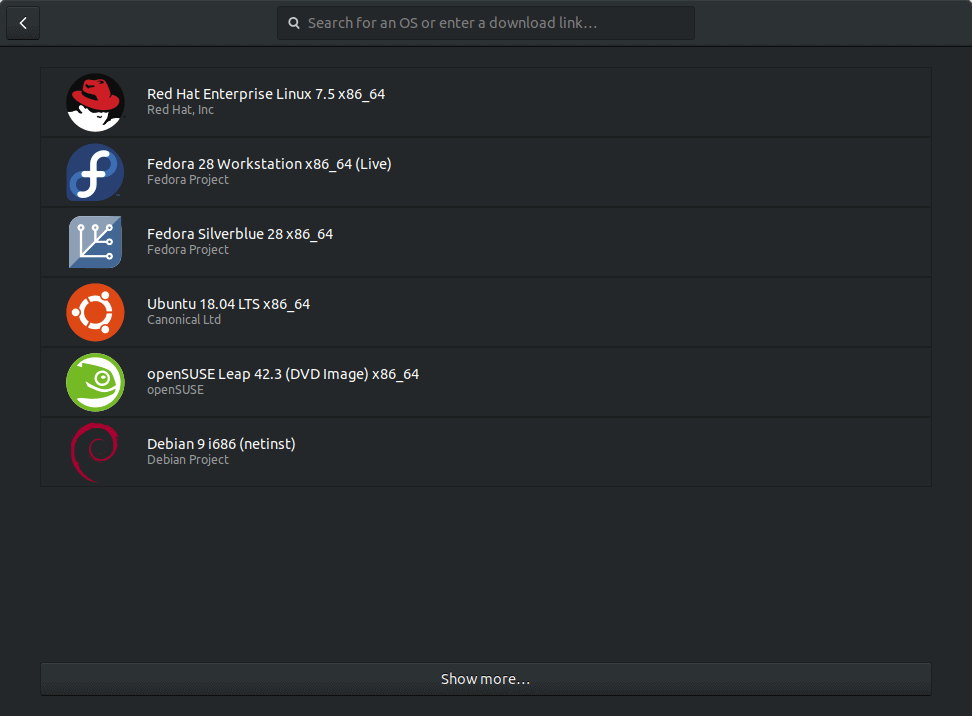Click the Canonical Ltd vendor label
This screenshot has width=972, height=716.
click(x=184, y=320)
